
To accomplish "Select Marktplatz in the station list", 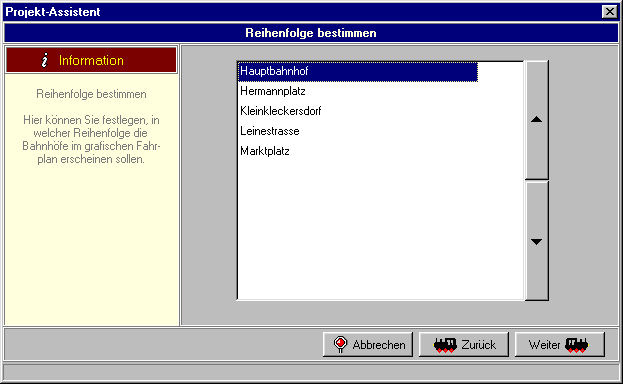I will (358, 151).
